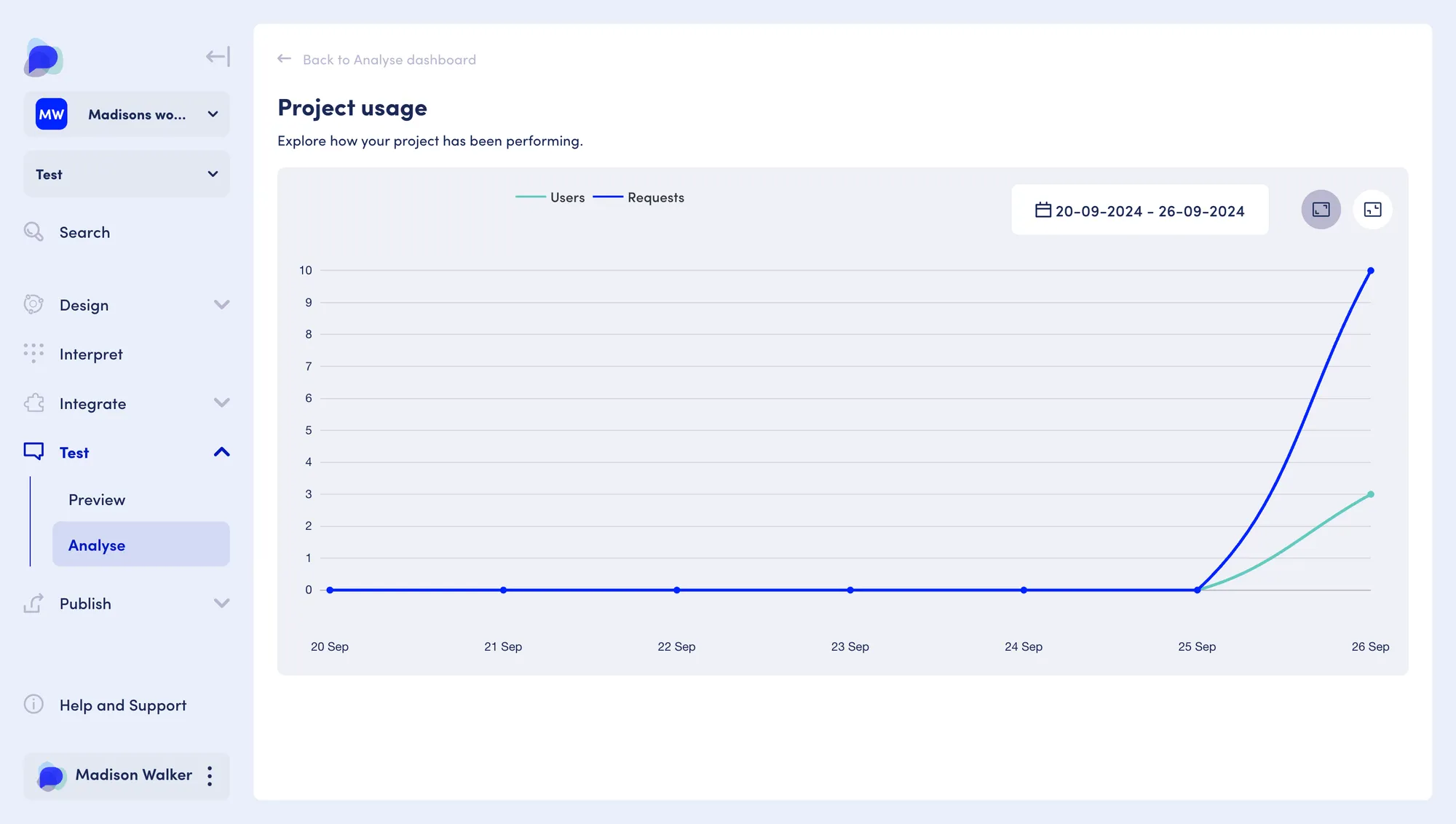Click the Design label in sidebar
Viewport: 1456px width, 824px height.
point(84,305)
